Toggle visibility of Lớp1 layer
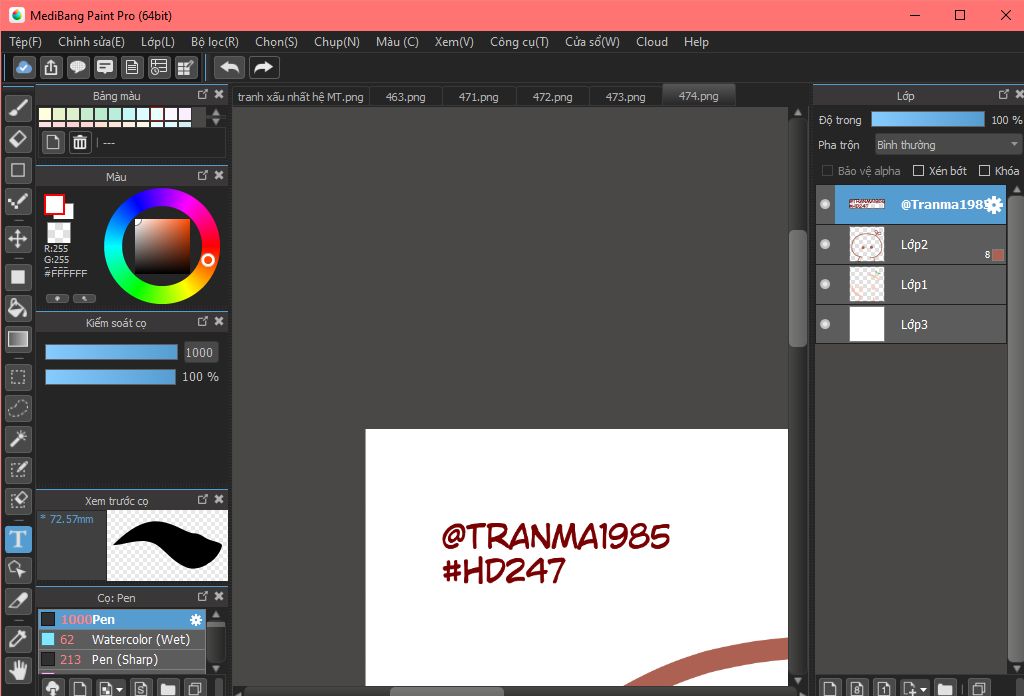The image size is (1024, 696). click(x=825, y=284)
